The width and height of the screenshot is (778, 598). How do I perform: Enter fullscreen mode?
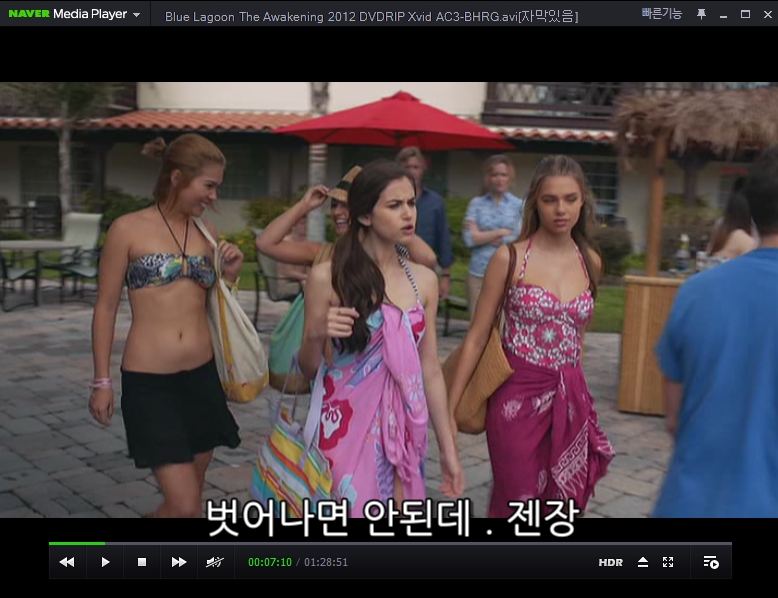click(668, 562)
